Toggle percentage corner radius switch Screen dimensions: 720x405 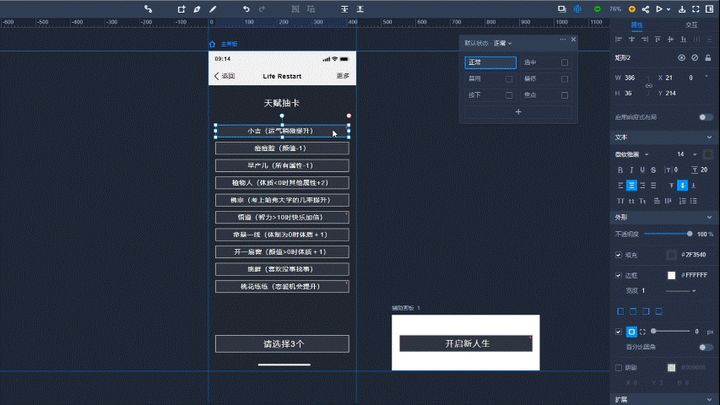pyautogui.click(x=706, y=347)
